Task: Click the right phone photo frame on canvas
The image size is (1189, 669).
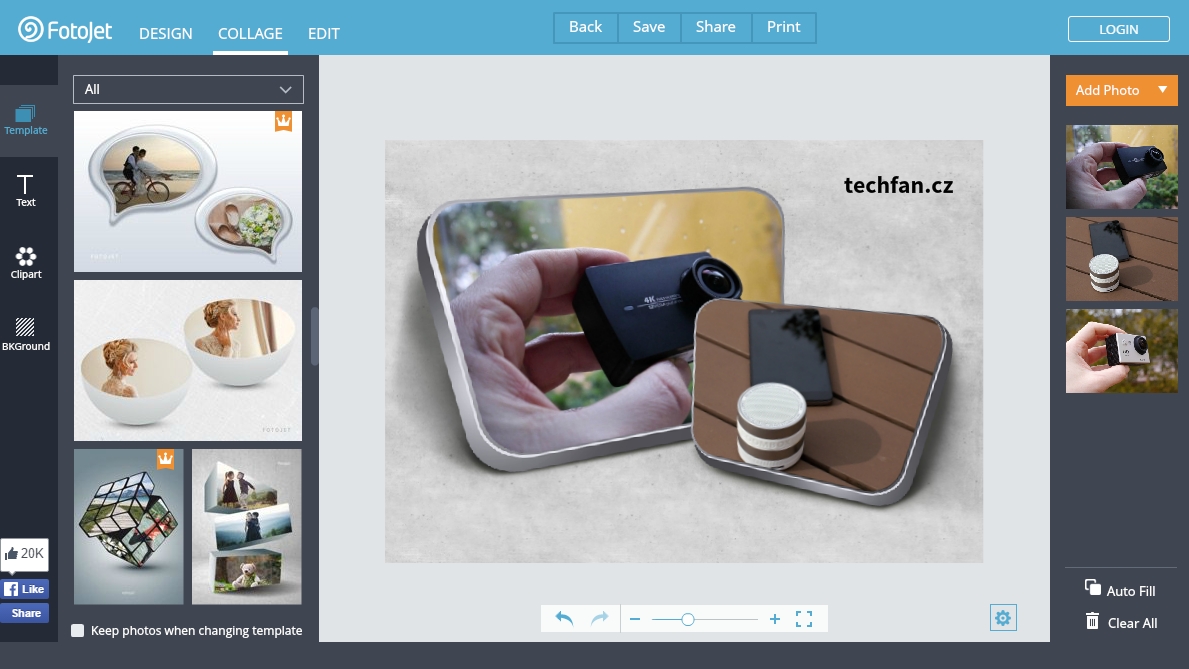Action: [823, 402]
